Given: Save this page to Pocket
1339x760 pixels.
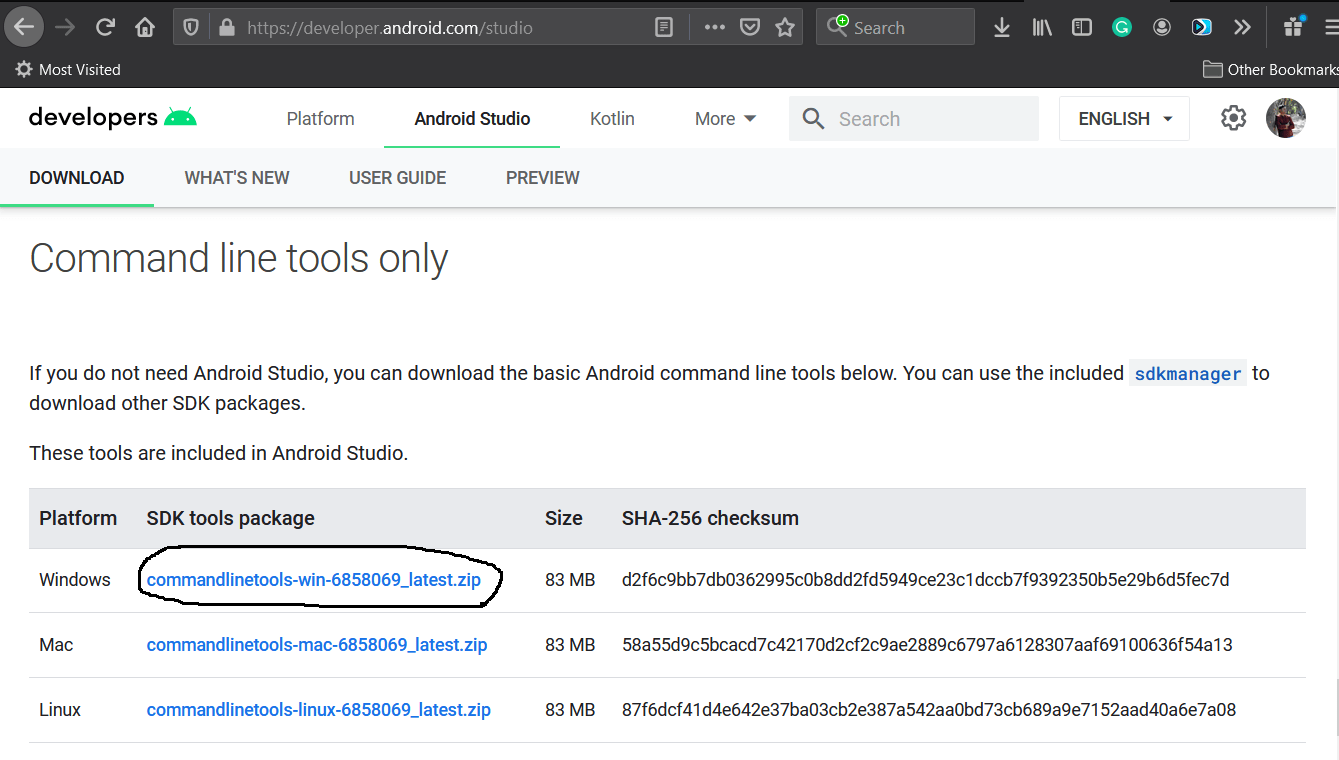Looking at the screenshot, I should (x=750, y=27).
